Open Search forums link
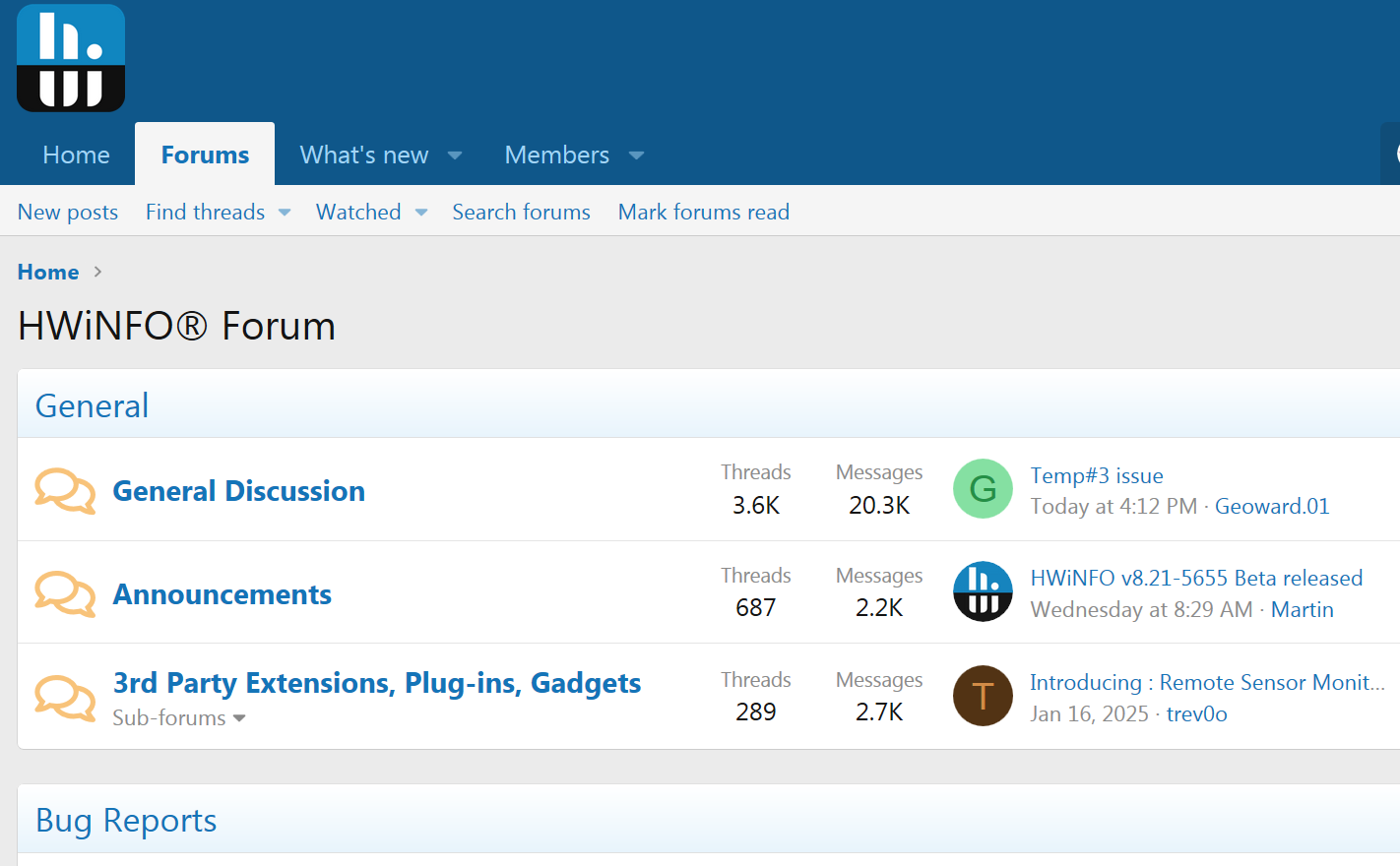Image resolution: width=1400 pixels, height=866 pixels. [521, 212]
